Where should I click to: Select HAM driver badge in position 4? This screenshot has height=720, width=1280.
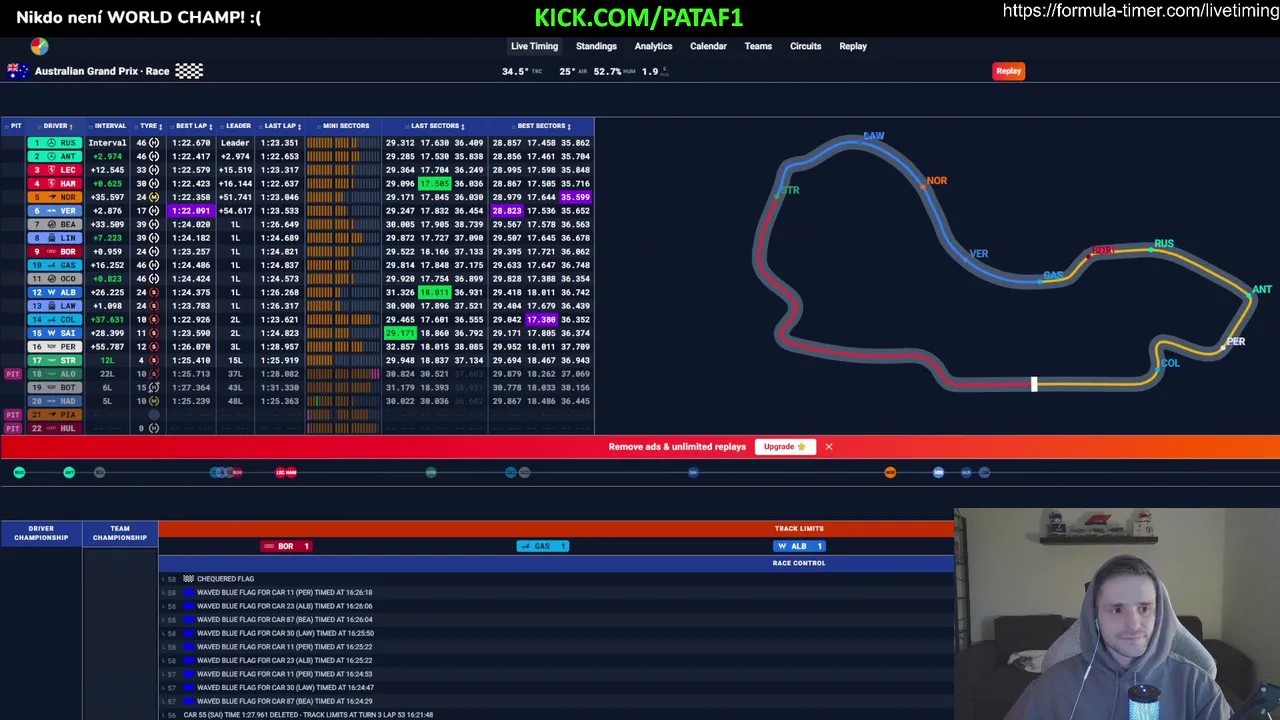coord(55,184)
